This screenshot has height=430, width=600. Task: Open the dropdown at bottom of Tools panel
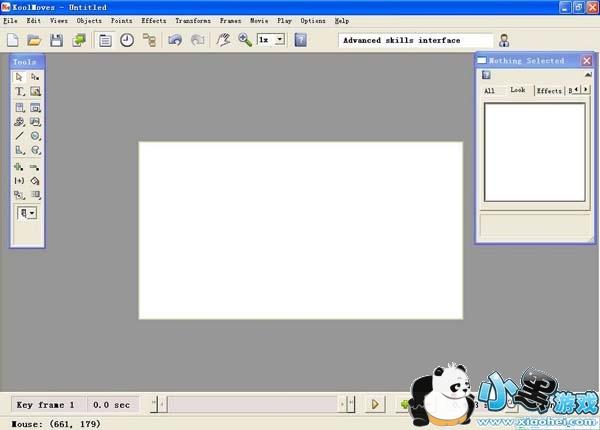click(x=27, y=213)
